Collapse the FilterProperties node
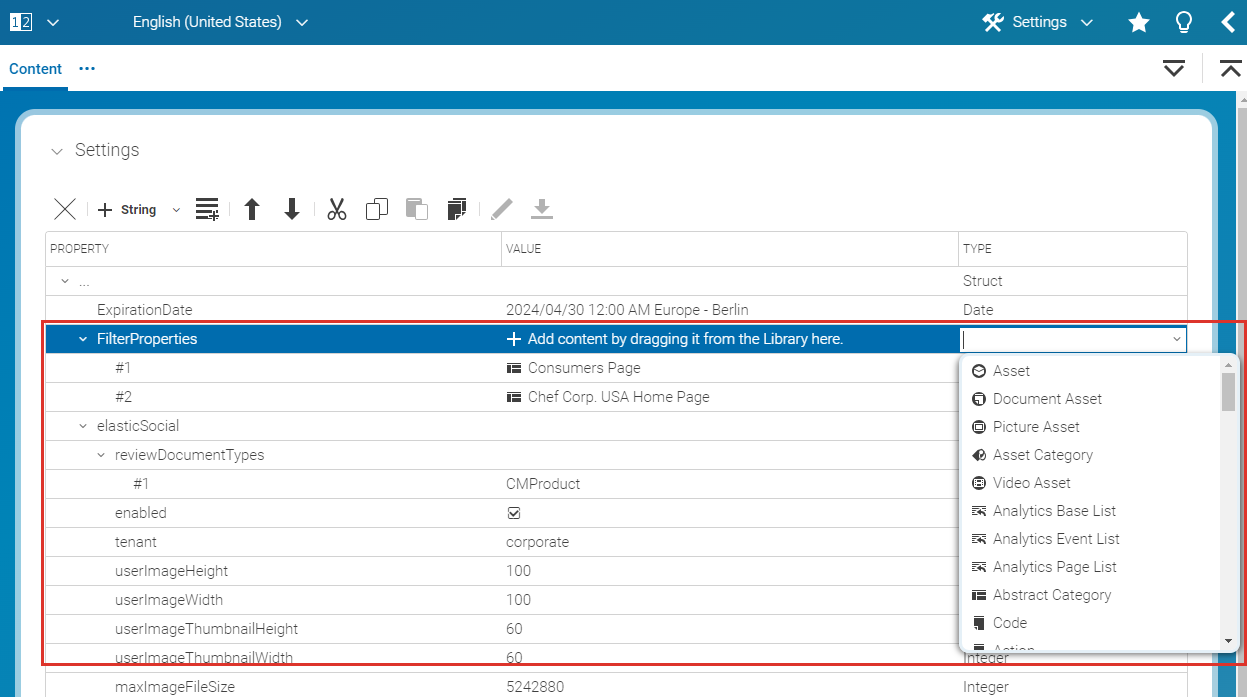The width and height of the screenshot is (1247, 697). point(82,338)
